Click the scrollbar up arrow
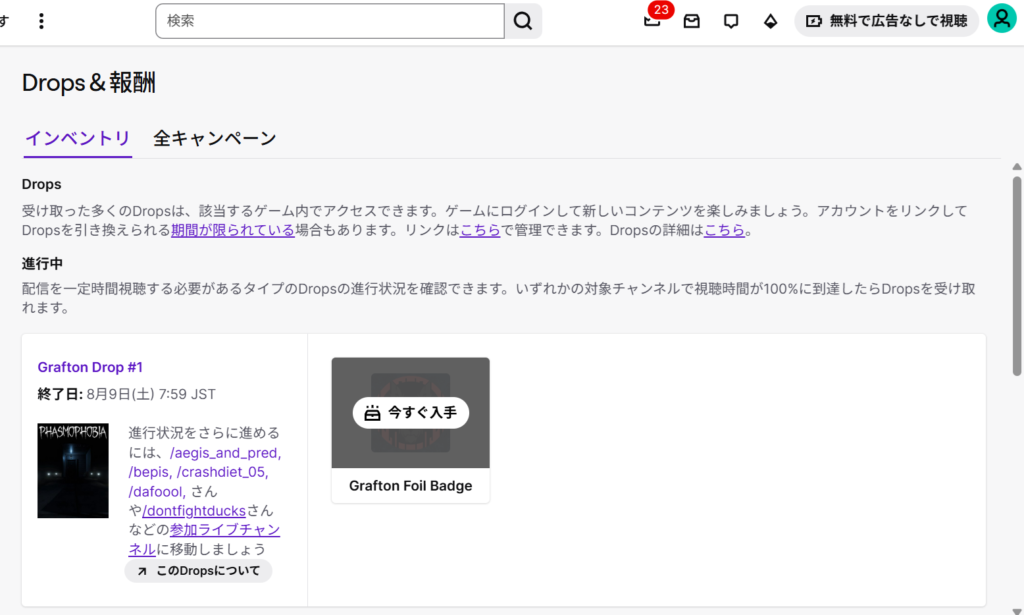 click(1017, 167)
